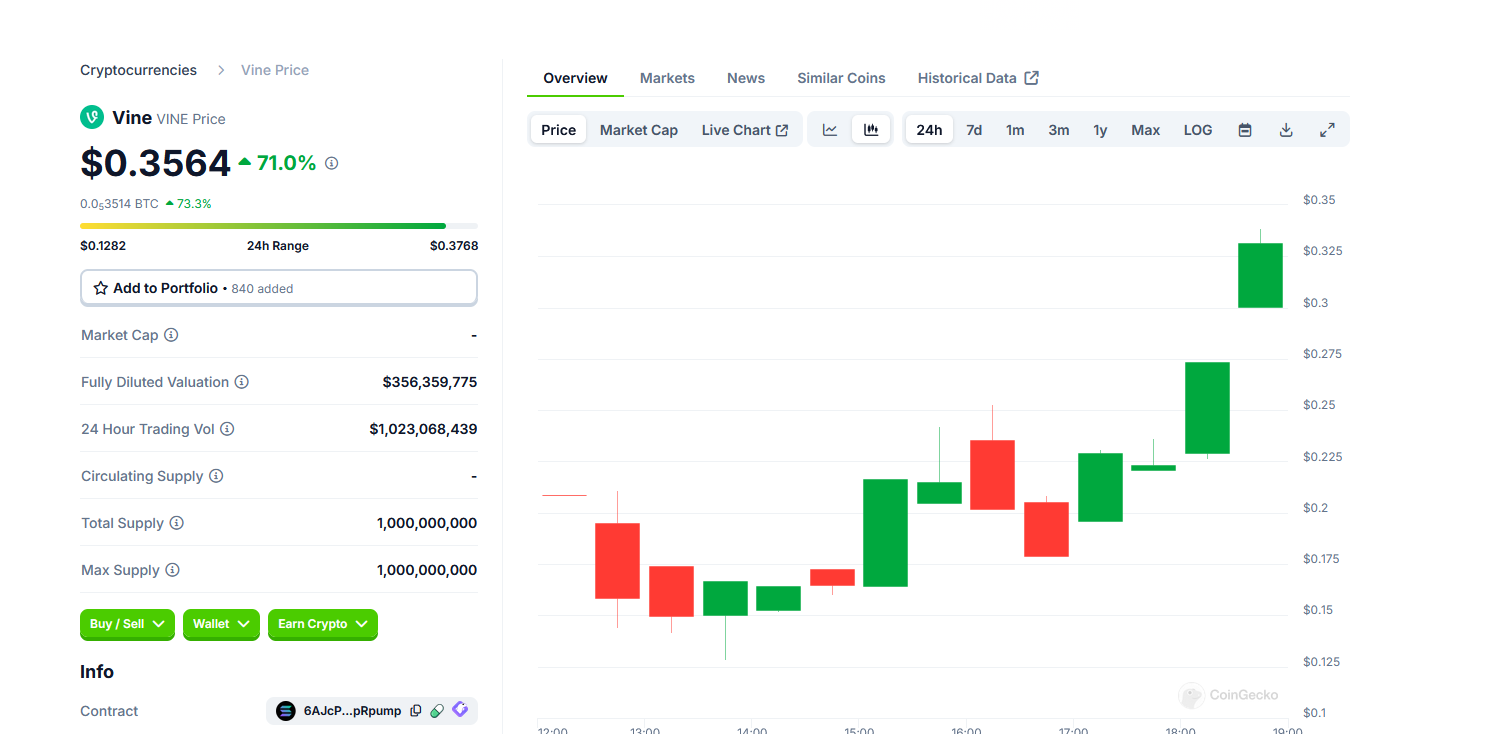
Task: Click the contract address 6AJcP...pRpump
Action: pos(352,711)
